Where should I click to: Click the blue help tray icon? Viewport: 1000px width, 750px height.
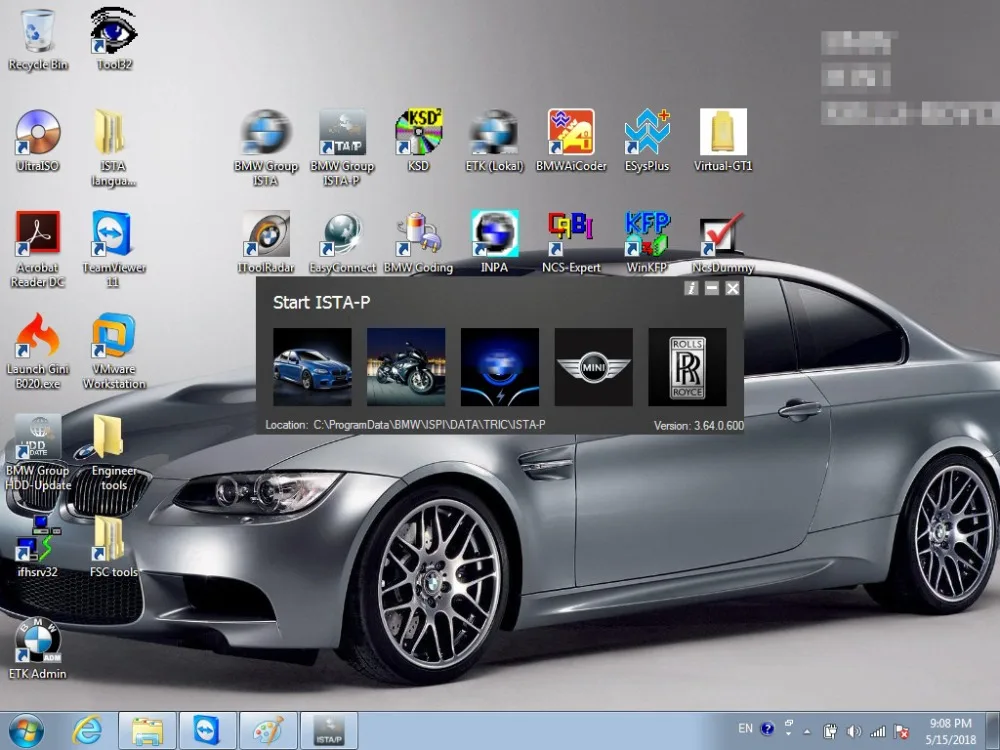(x=767, y=728)
